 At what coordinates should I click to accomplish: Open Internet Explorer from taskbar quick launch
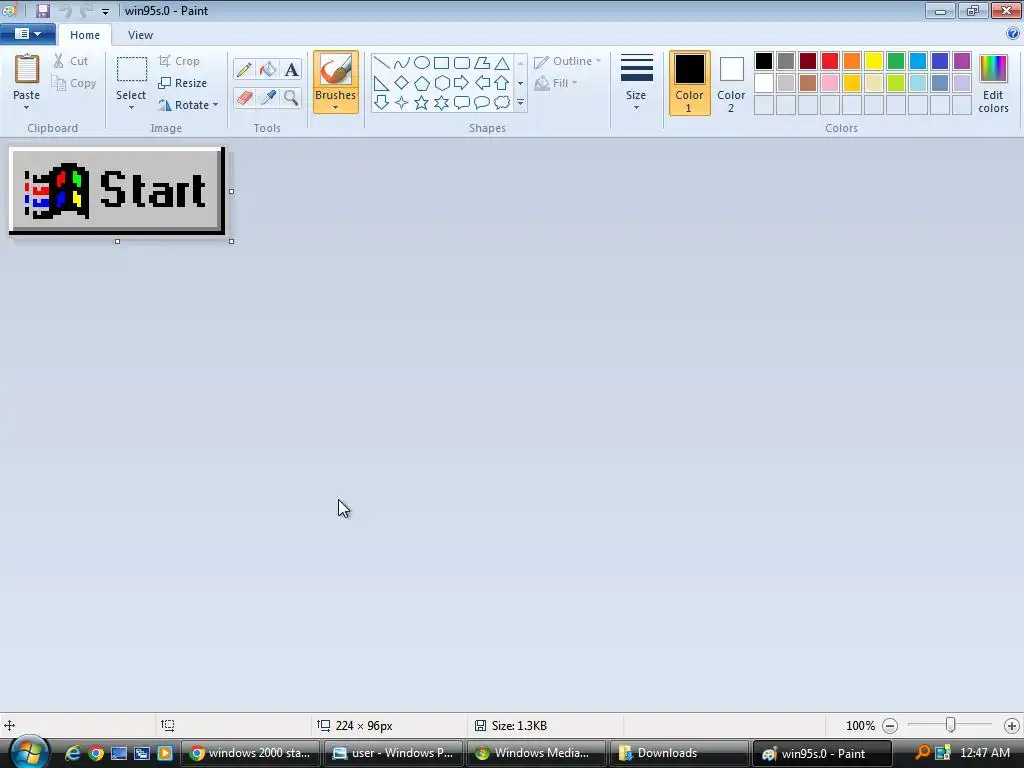(72, 753)
